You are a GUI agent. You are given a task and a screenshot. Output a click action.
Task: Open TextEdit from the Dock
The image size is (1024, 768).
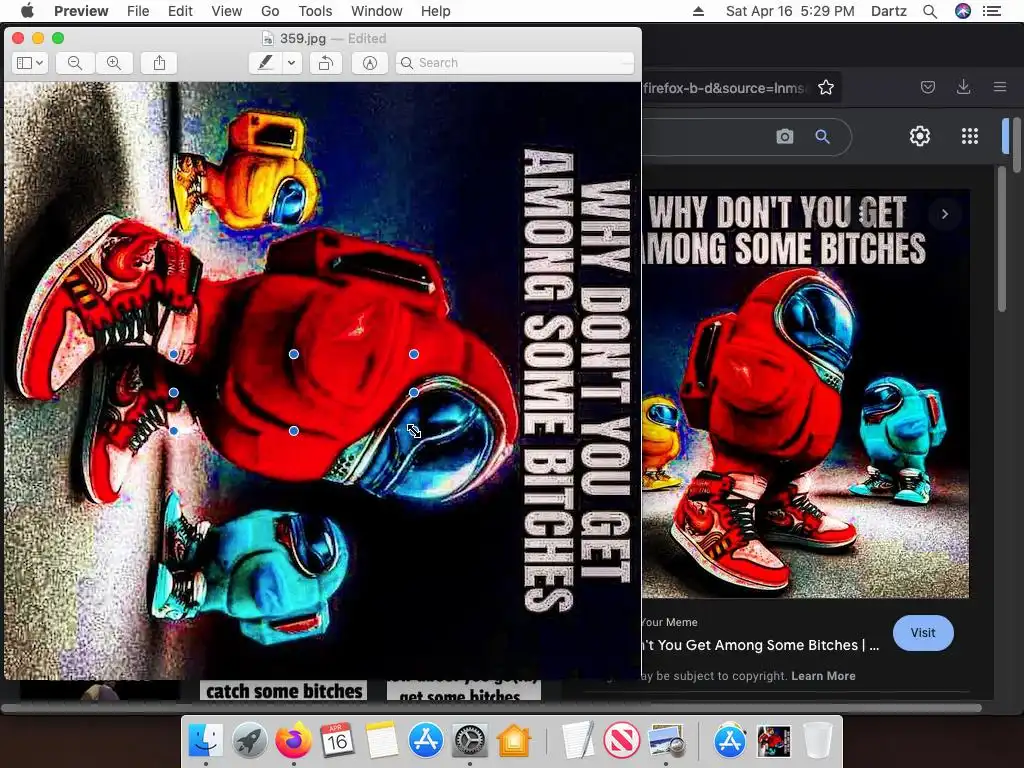click(578, 741)
